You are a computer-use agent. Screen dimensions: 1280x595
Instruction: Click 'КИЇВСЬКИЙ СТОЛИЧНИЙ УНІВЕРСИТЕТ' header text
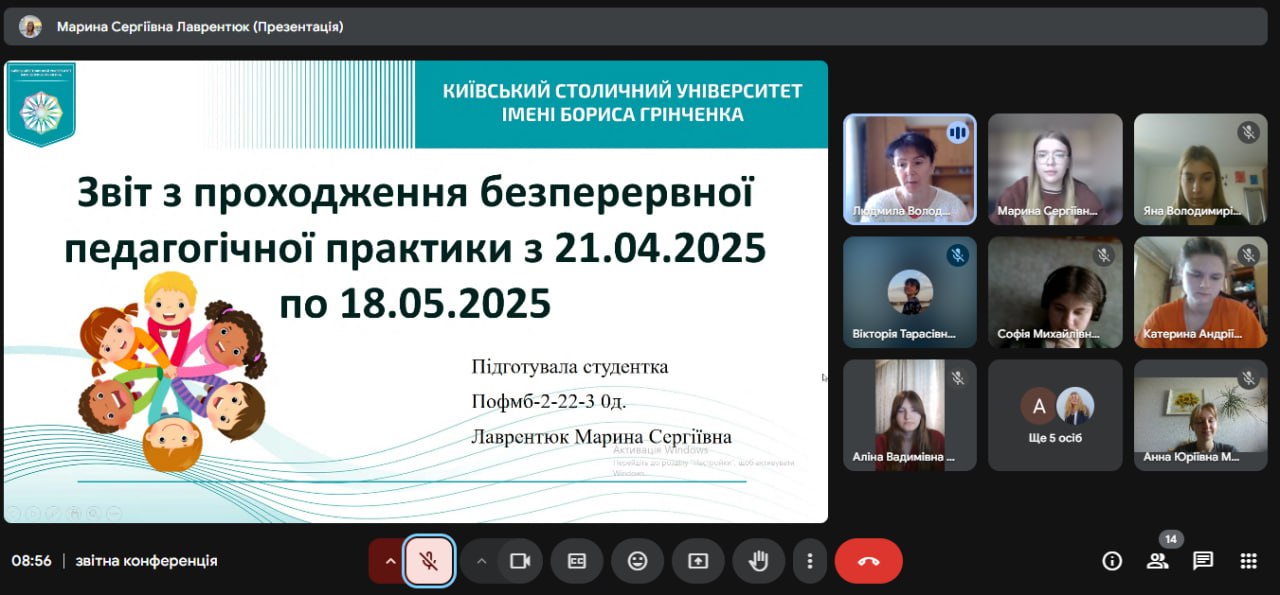pyautogui.click(x=623, y=91)
